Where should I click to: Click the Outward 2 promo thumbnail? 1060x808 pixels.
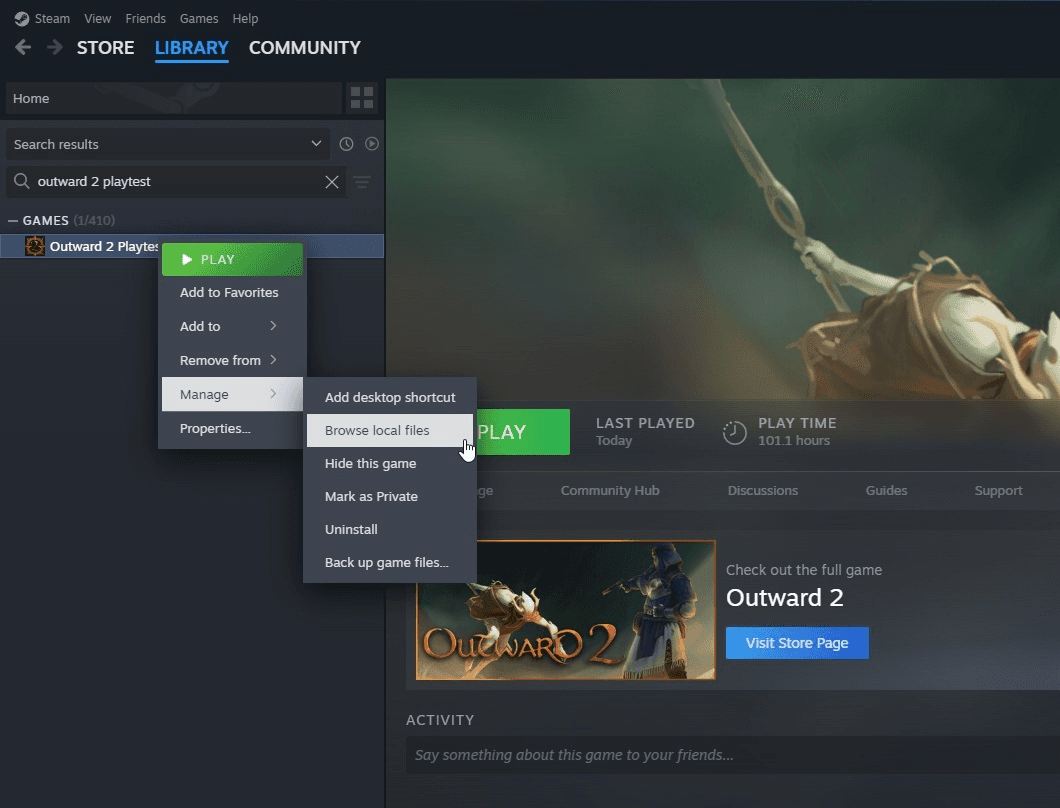click(566, 610)
